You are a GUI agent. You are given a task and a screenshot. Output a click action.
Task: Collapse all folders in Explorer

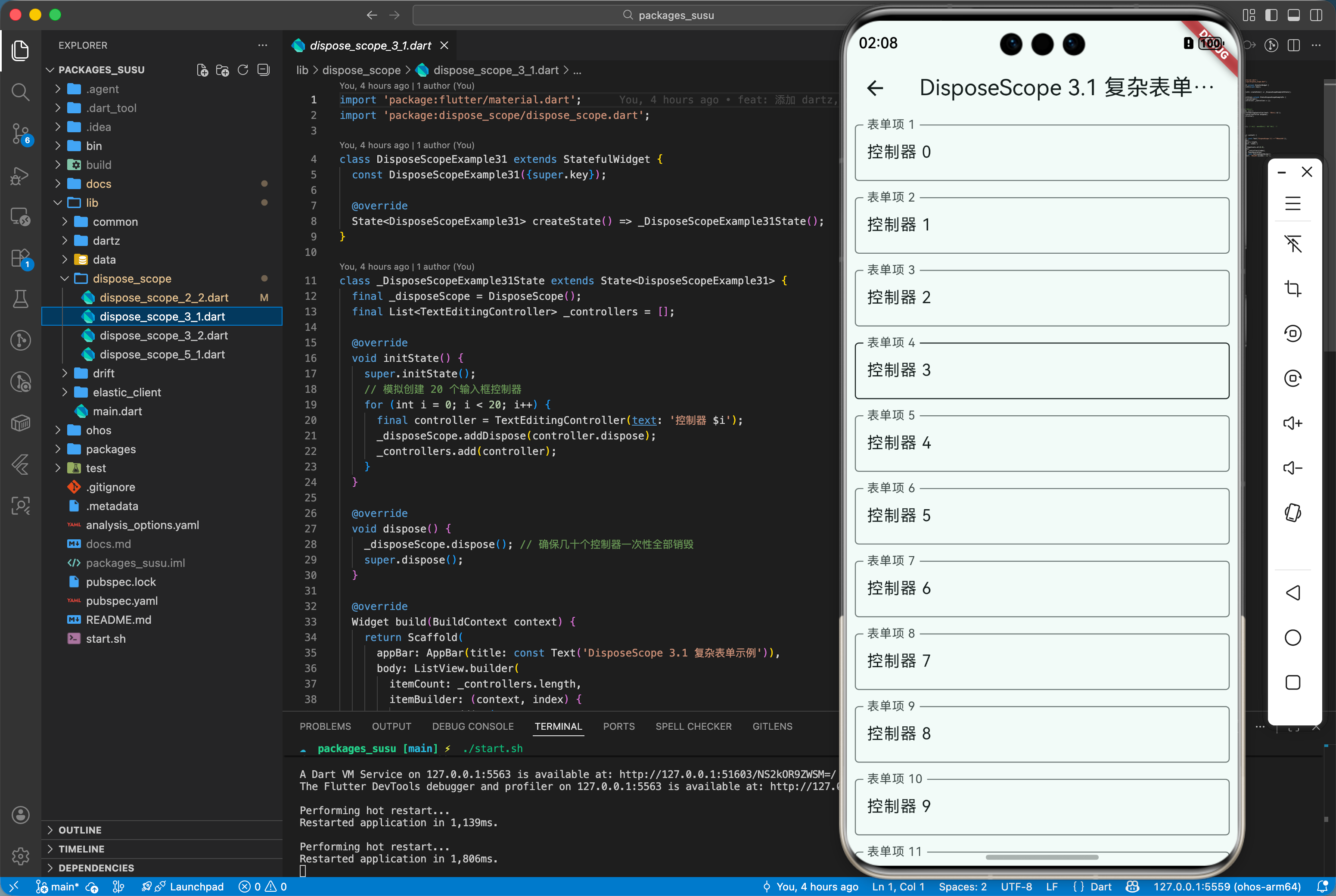tap(263, 70)
